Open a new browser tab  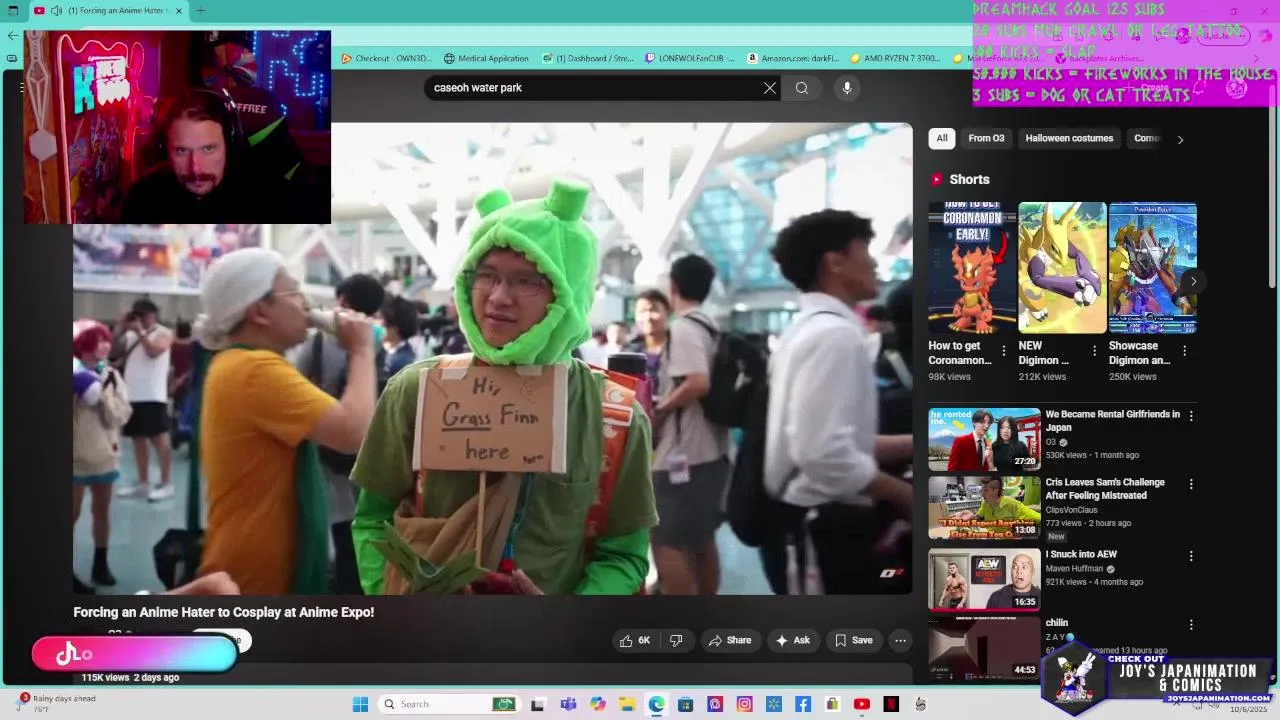(x=200, y=11)
